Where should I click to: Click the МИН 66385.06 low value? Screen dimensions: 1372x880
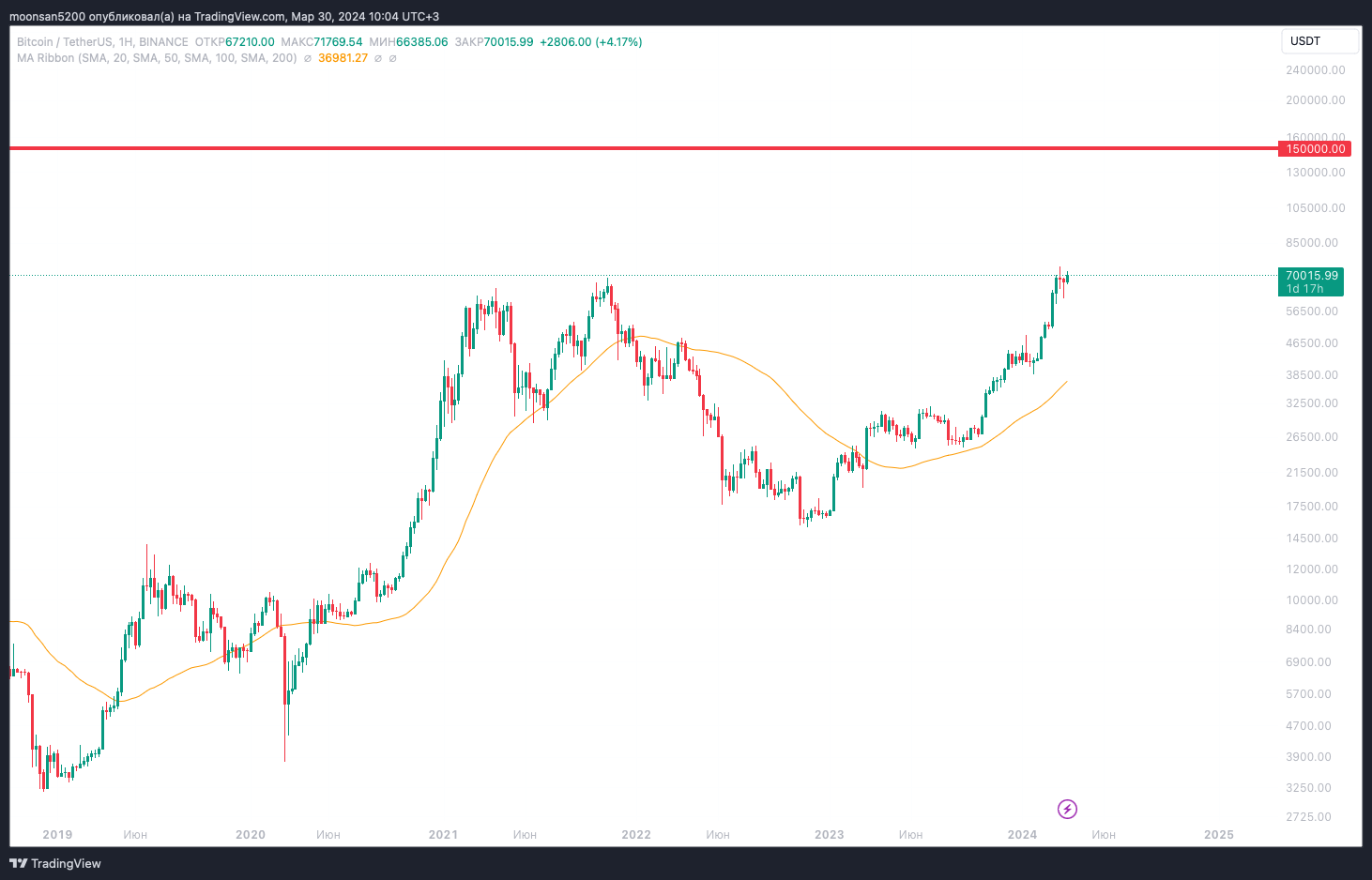(408, 42)
